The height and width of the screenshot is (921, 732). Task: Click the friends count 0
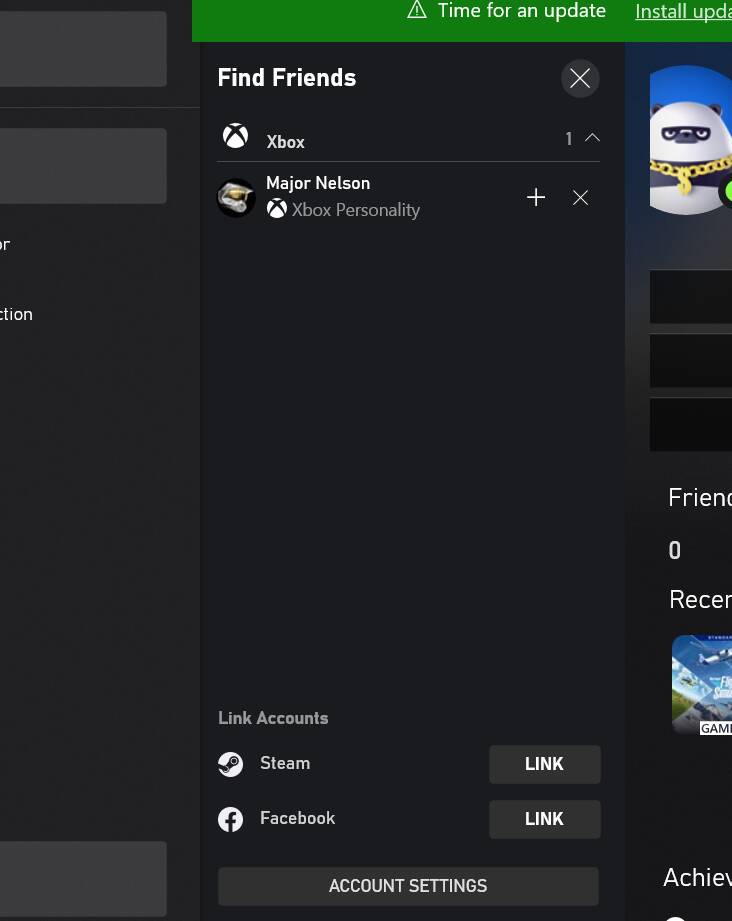pyautogui.click(x=674, y=550)
